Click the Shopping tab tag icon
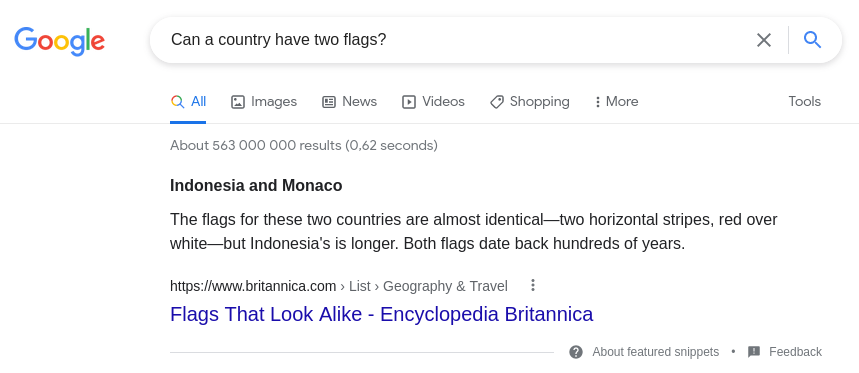 pos(497,102)
